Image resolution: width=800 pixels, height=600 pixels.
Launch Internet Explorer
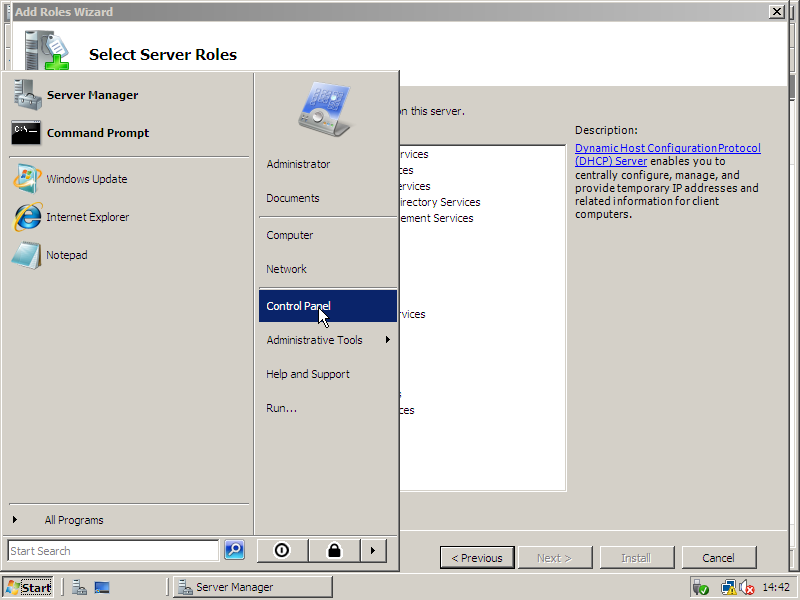coord(87,217)
